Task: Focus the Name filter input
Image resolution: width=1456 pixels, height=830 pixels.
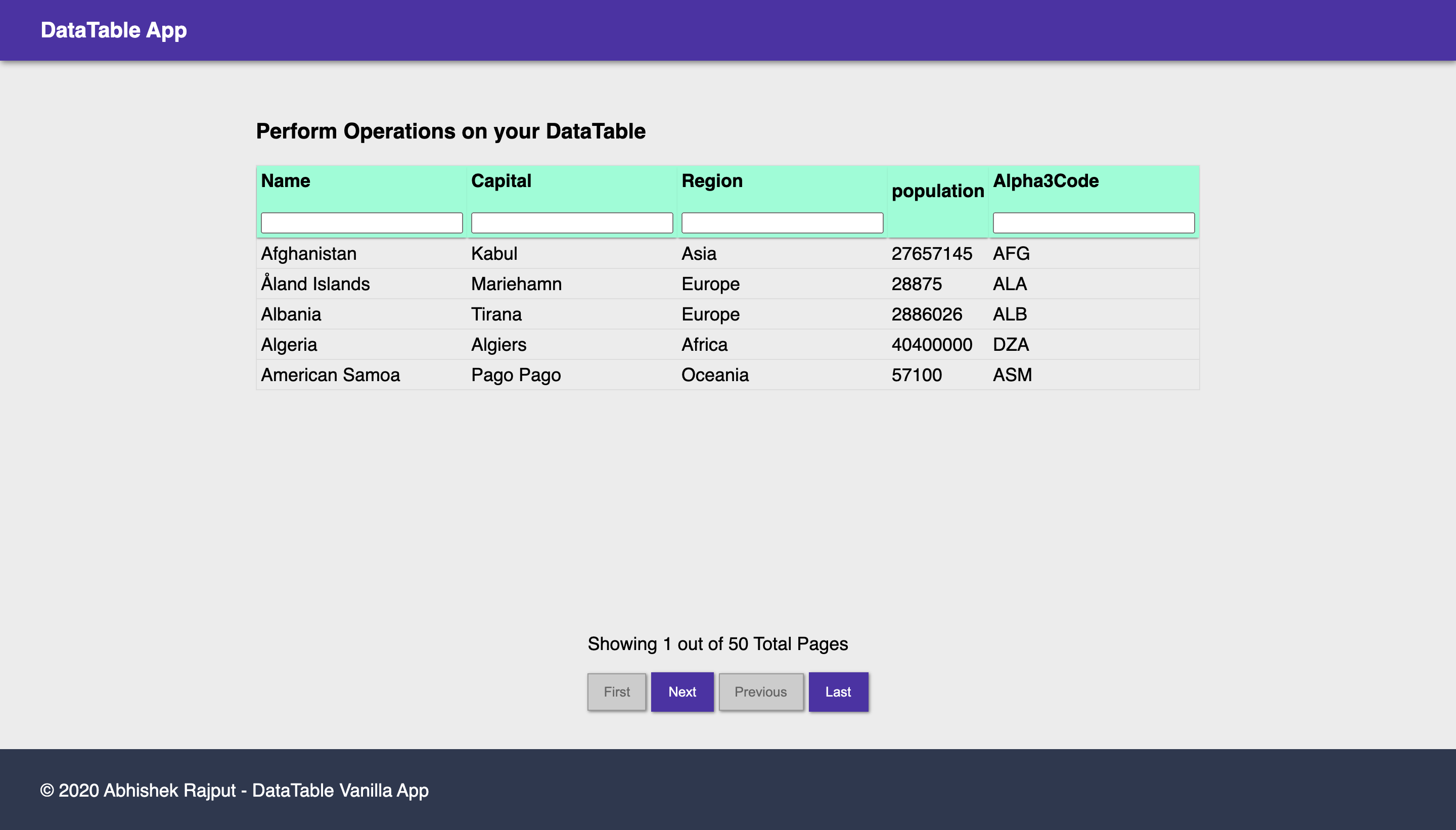Action: click(x=361, y=222)
